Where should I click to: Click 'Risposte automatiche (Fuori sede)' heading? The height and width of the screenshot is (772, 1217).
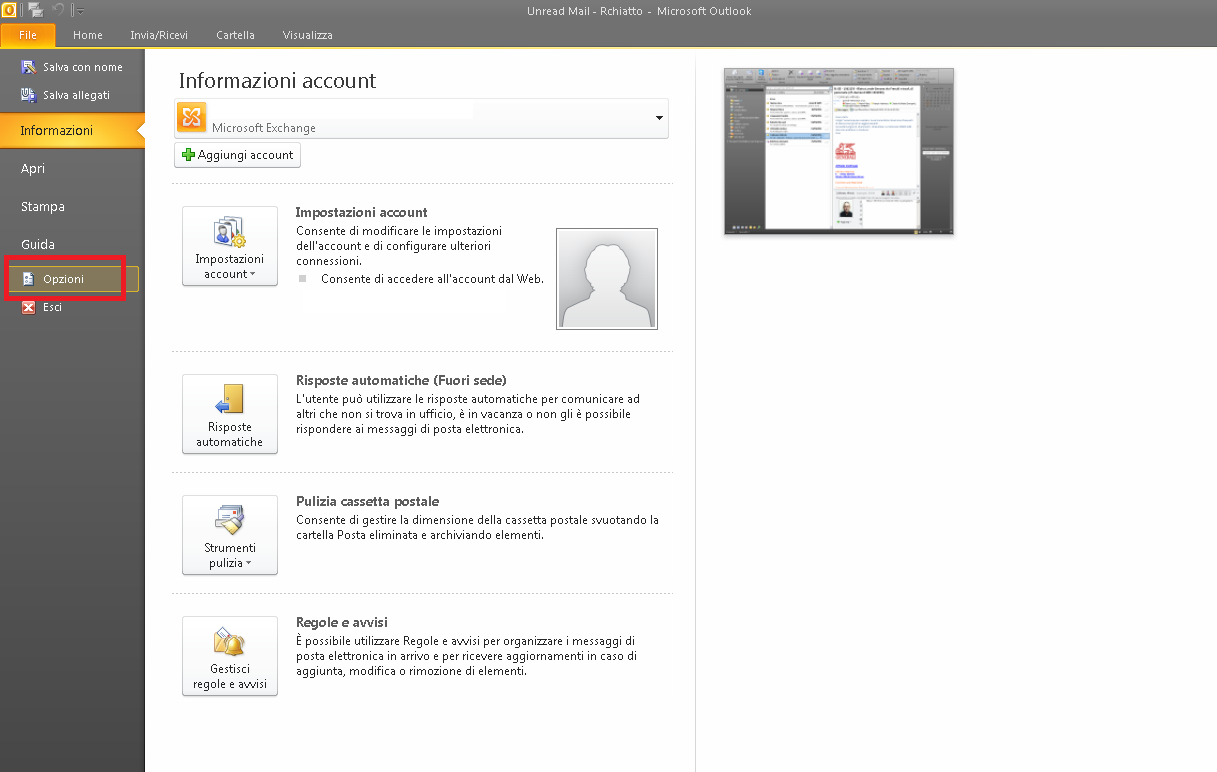(x=401, y=380)
